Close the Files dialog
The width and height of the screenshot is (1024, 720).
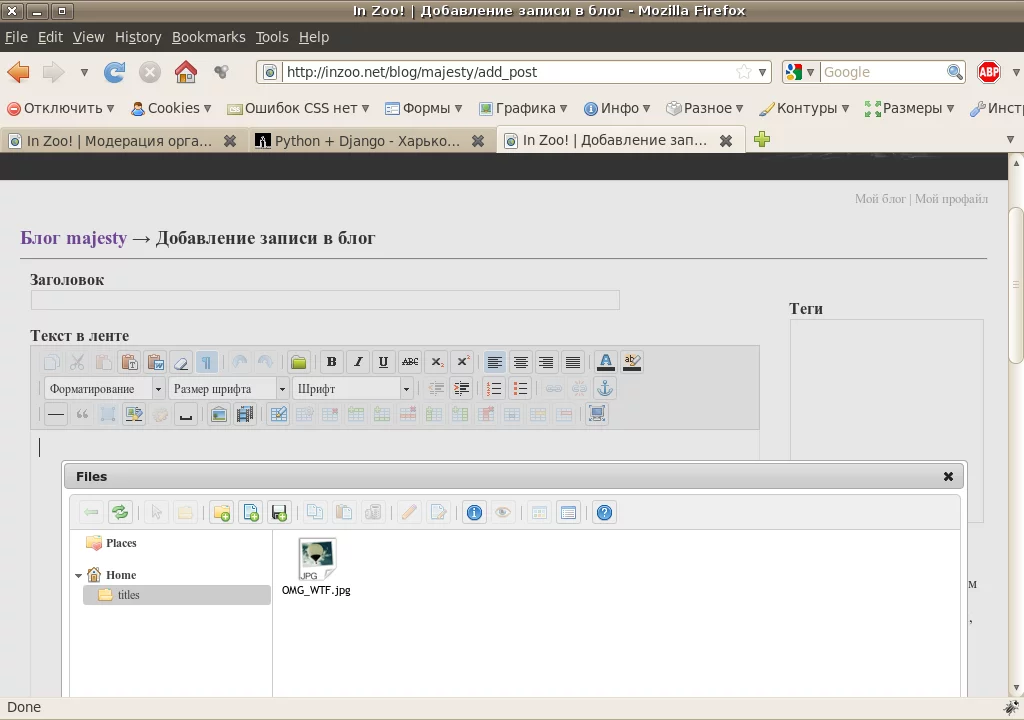pyautogui.click(x=948, y=477)
